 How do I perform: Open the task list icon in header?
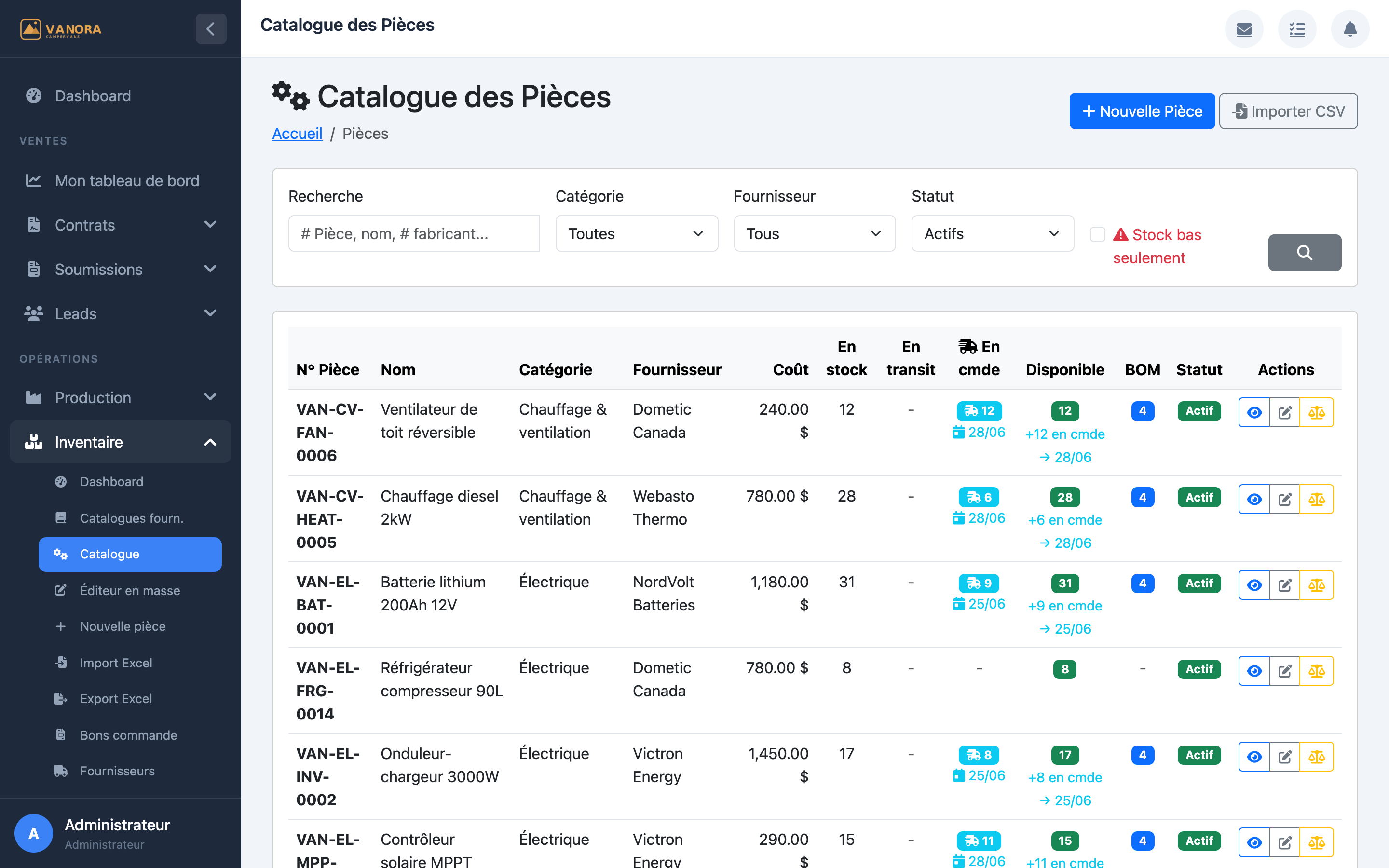pos(1297,29)
